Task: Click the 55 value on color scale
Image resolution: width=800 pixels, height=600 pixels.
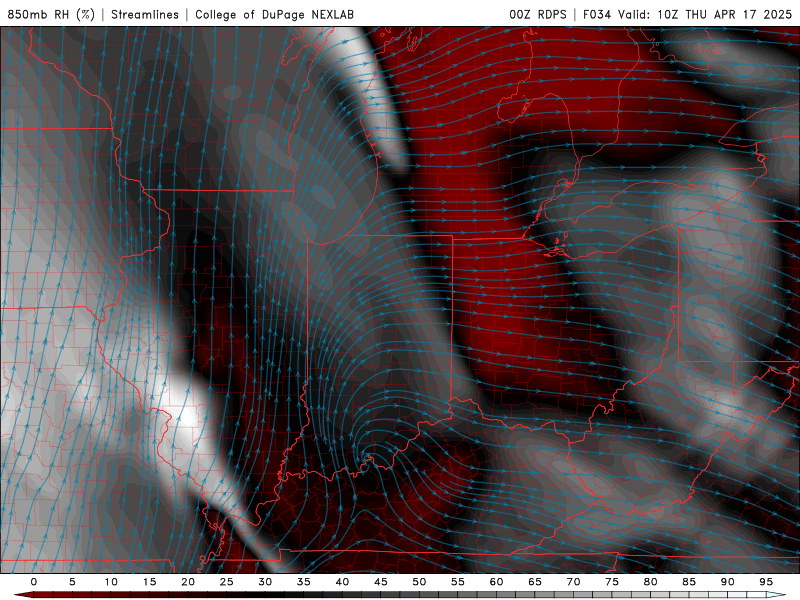Action: 458,582
